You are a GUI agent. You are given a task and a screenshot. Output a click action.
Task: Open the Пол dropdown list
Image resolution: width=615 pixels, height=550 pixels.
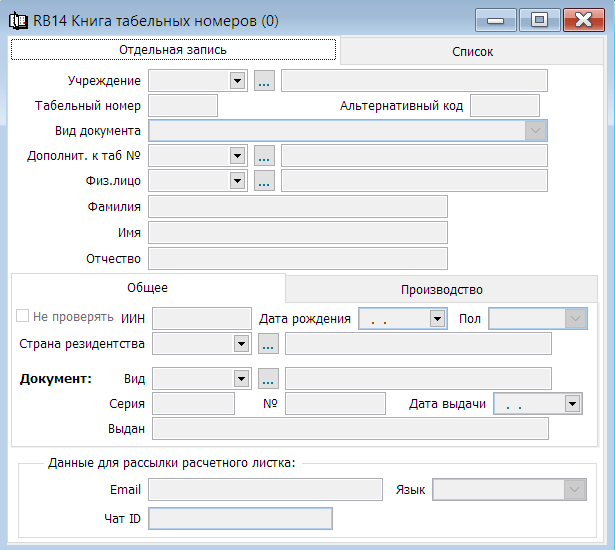click(575, 319)
